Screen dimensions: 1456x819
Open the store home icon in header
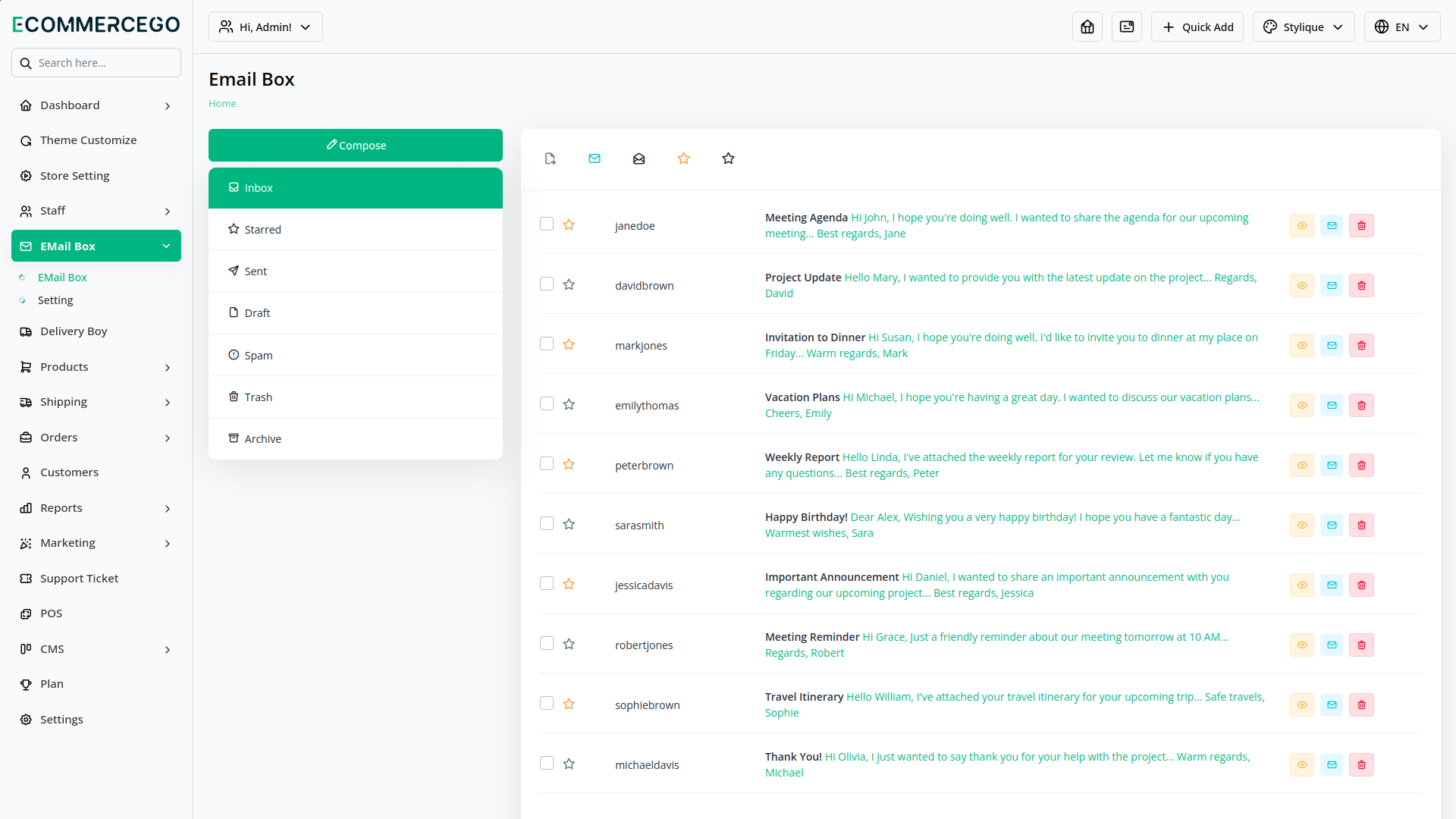point(1087,27)
